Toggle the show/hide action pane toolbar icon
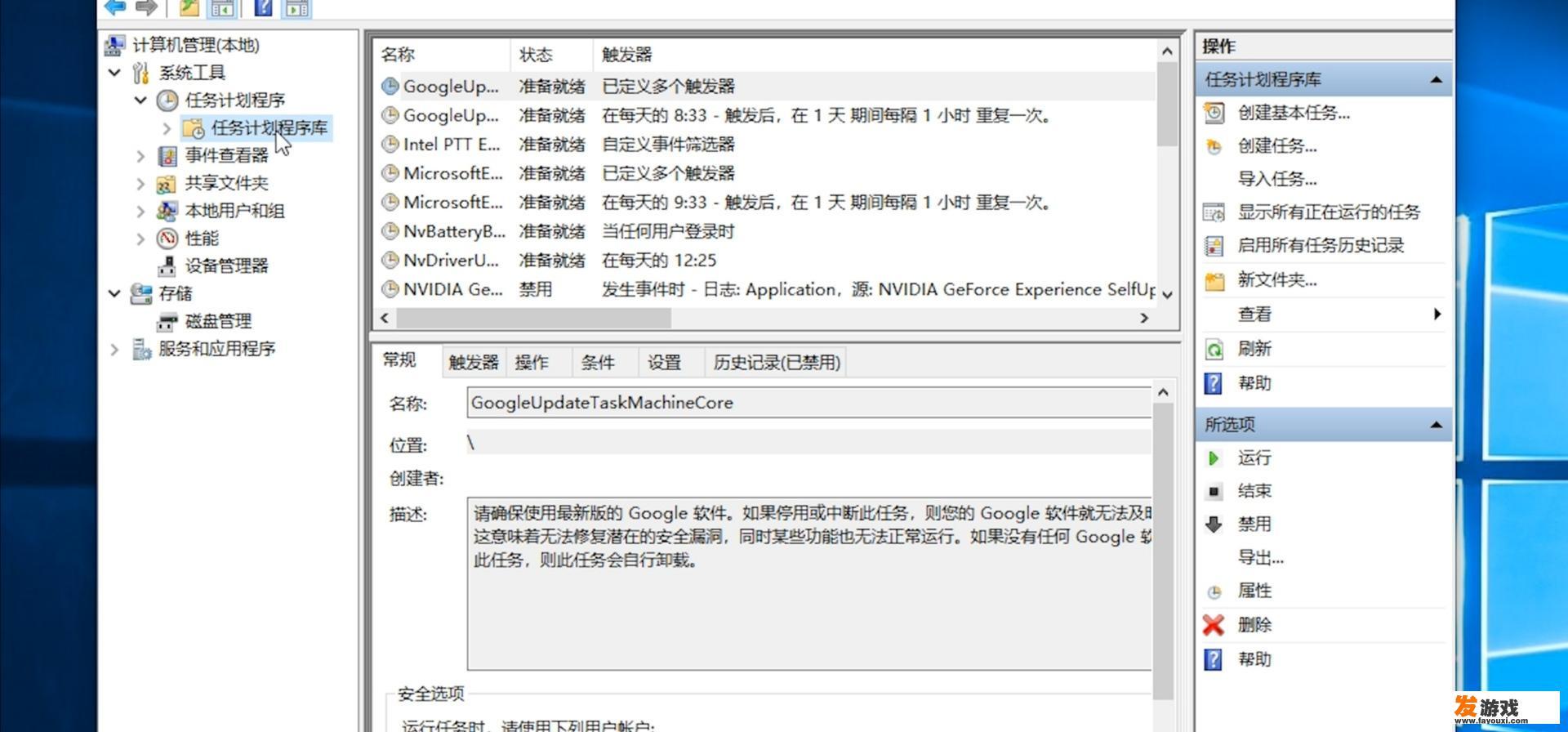 pos(296,7)
